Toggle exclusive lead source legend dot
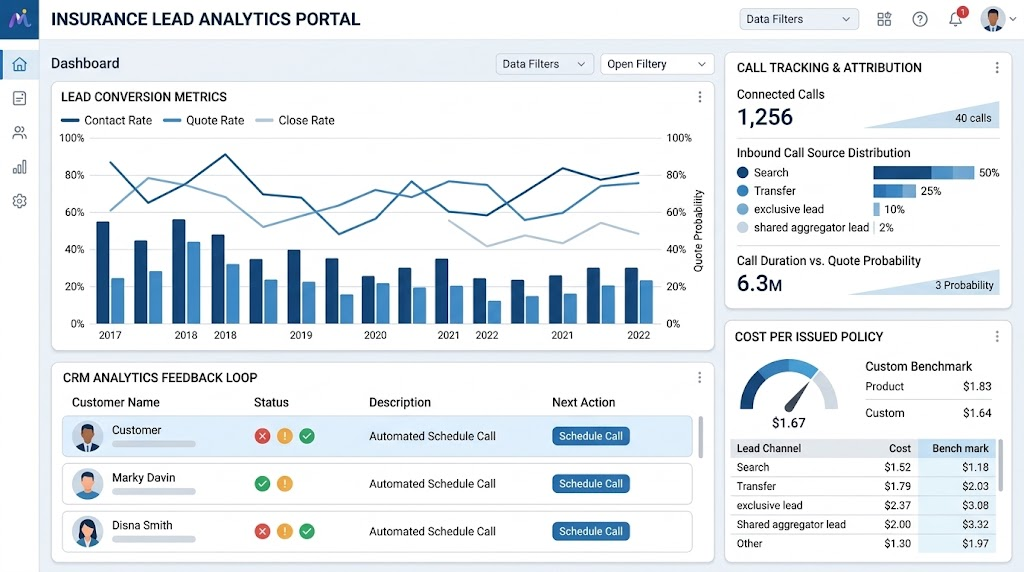Viewport: 1024px width, 572px height. point(743,209)
